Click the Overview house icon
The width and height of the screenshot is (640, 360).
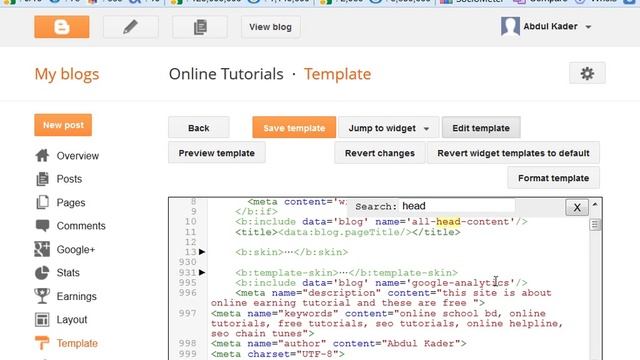click(x=42, y=156)
